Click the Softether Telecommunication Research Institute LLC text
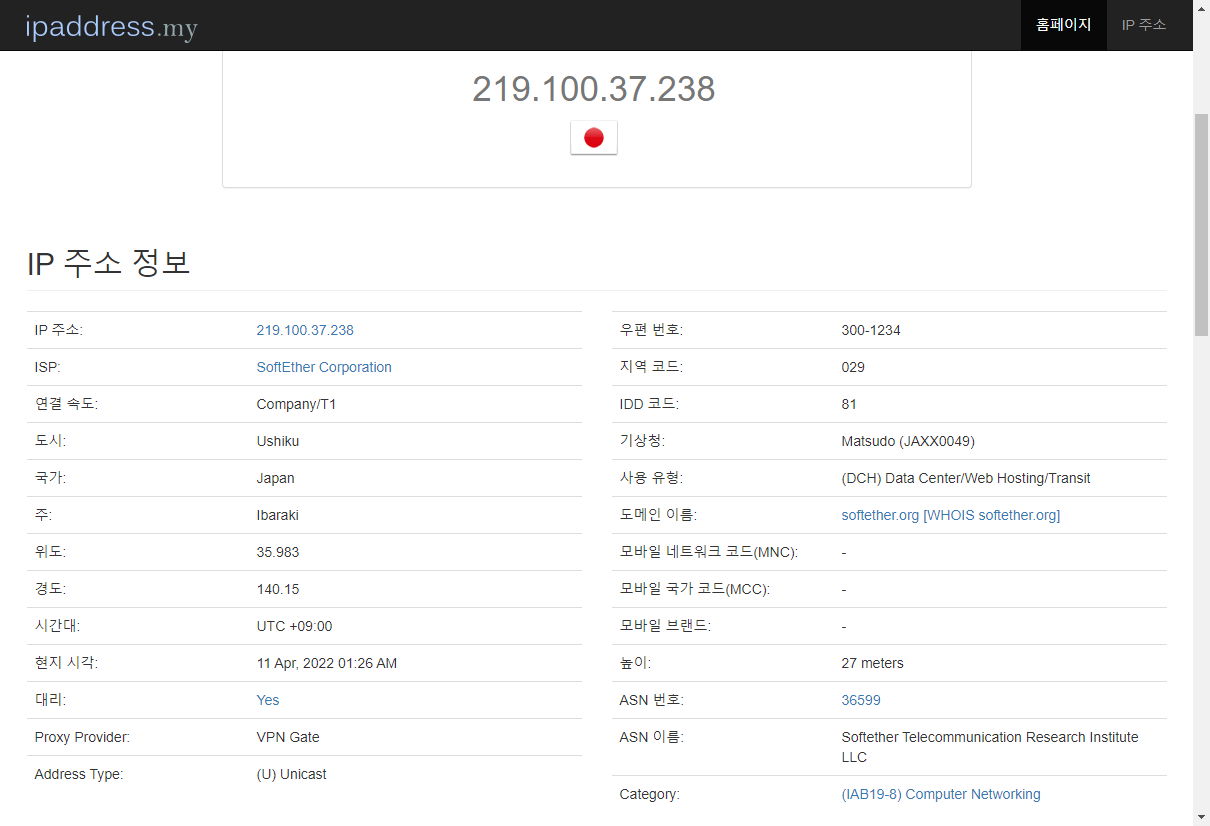The width and height of the screenshot is (1210, 826). [x=989, y=747]
